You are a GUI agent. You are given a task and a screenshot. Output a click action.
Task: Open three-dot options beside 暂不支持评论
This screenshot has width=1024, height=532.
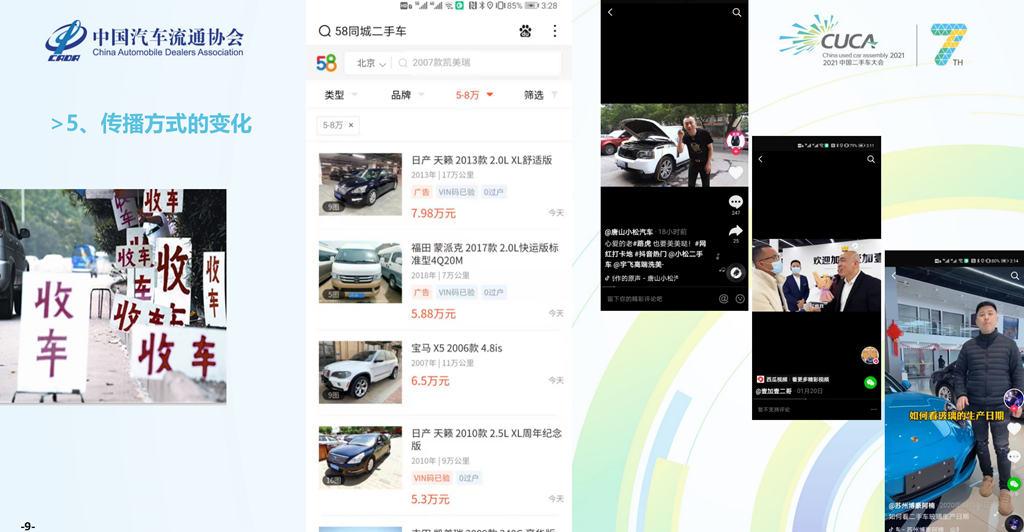(x=873, y=409)
